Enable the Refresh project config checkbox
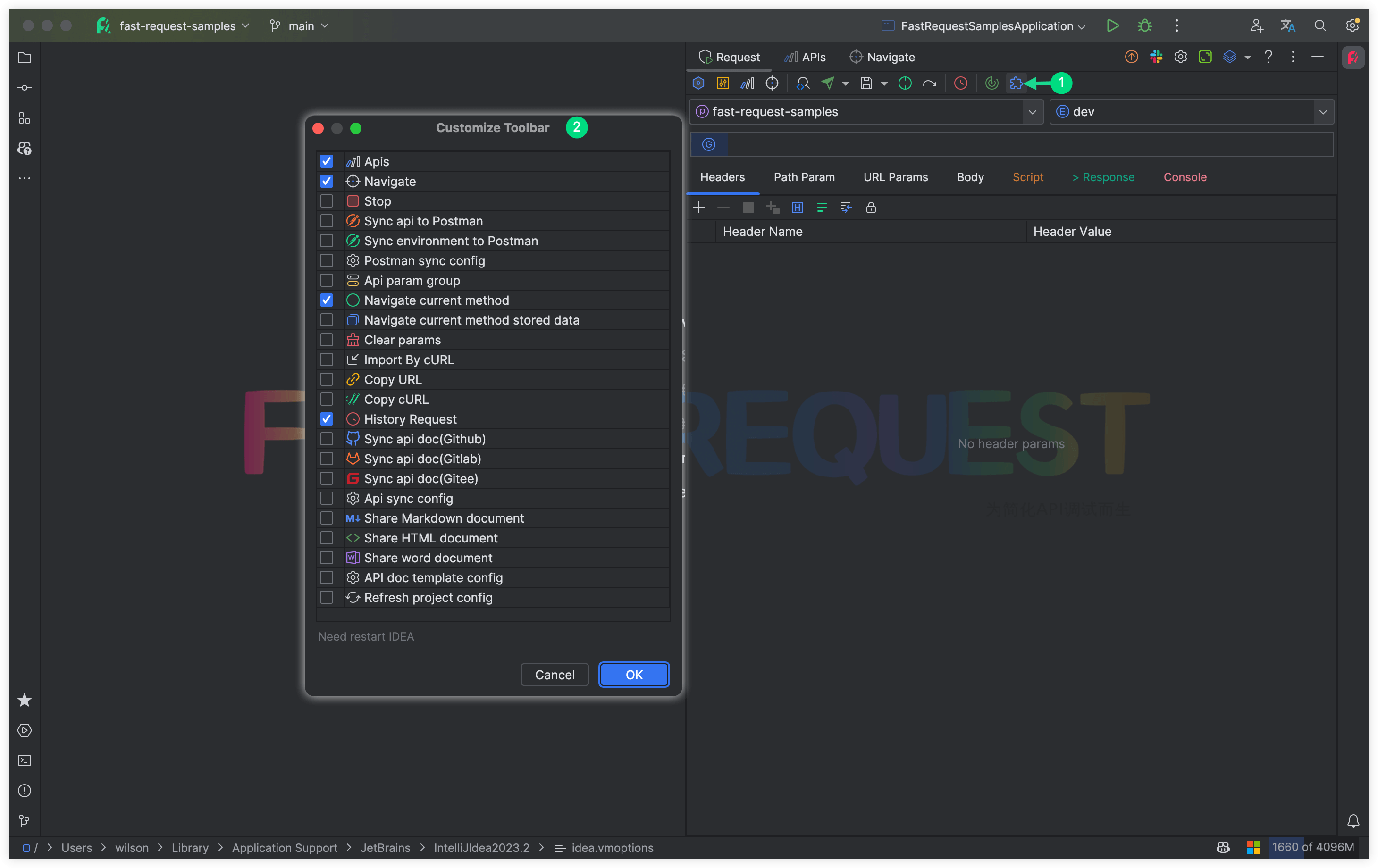Viewport: 1378px width, 868px height. [326, 597]
